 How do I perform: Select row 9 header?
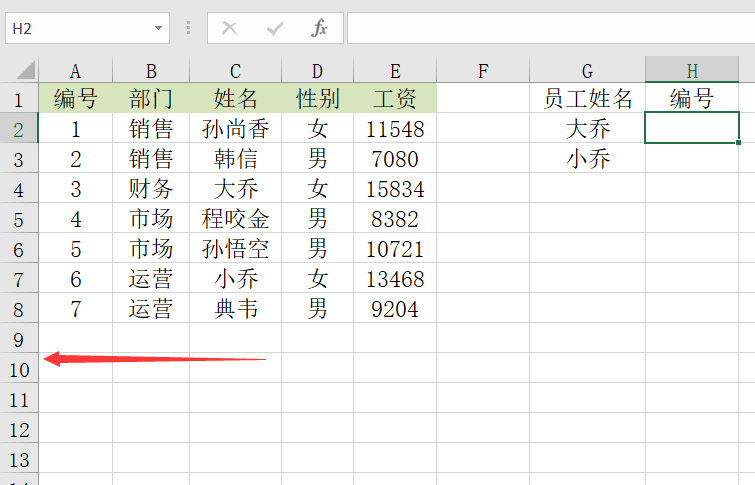[19, 338]
